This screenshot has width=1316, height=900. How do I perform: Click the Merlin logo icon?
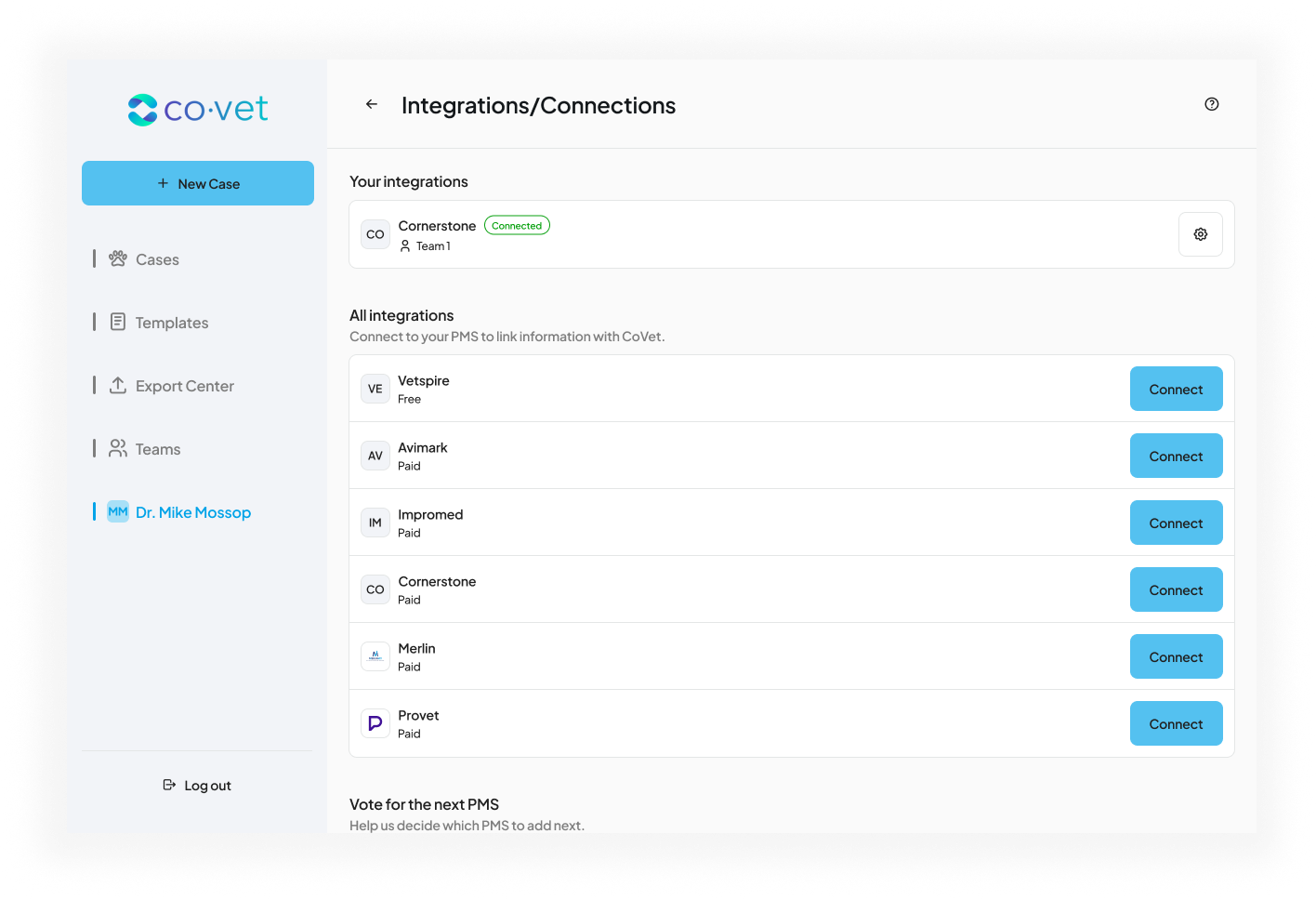click(x=375, y=656)
